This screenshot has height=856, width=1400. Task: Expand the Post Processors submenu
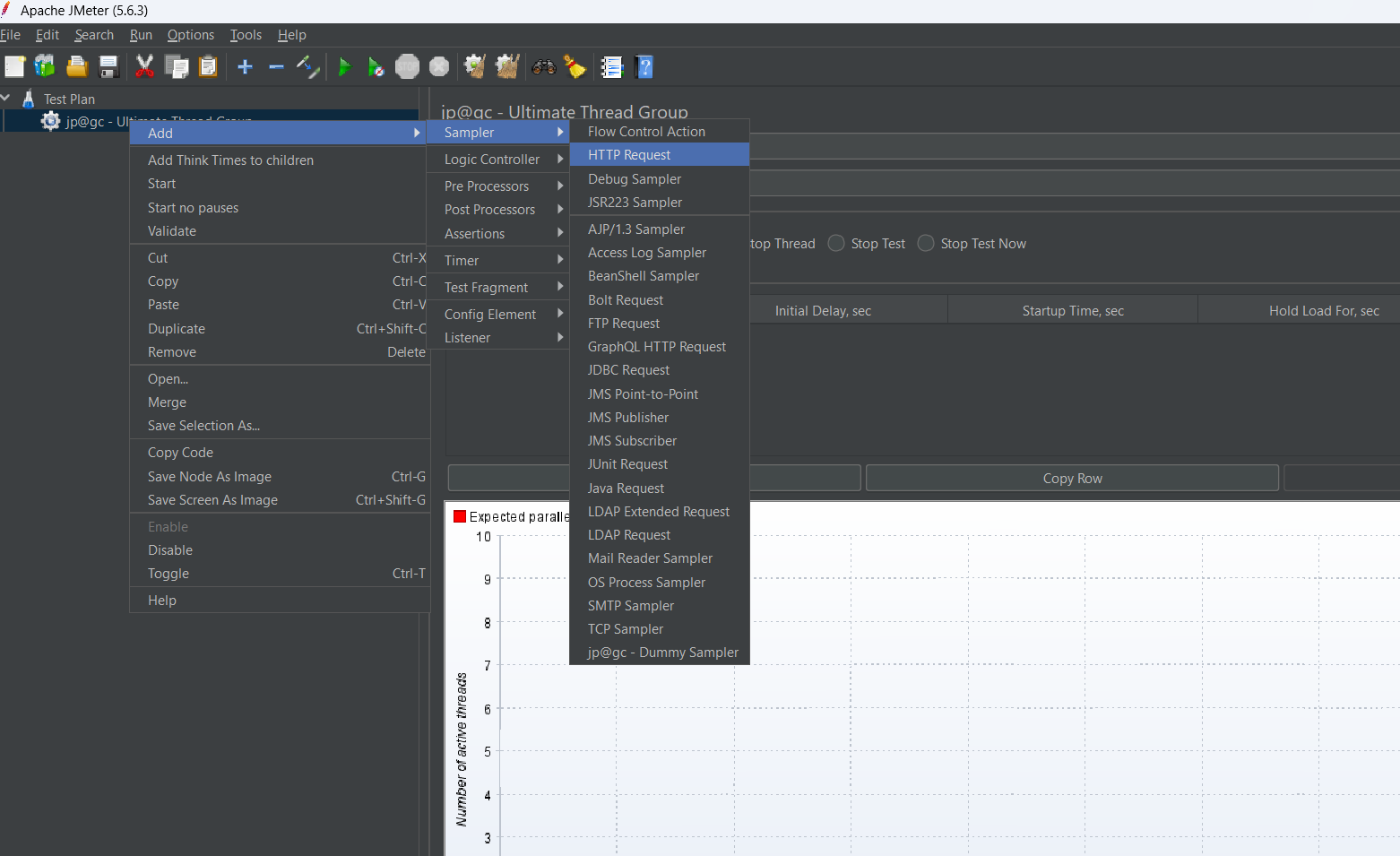click(497, 209)
